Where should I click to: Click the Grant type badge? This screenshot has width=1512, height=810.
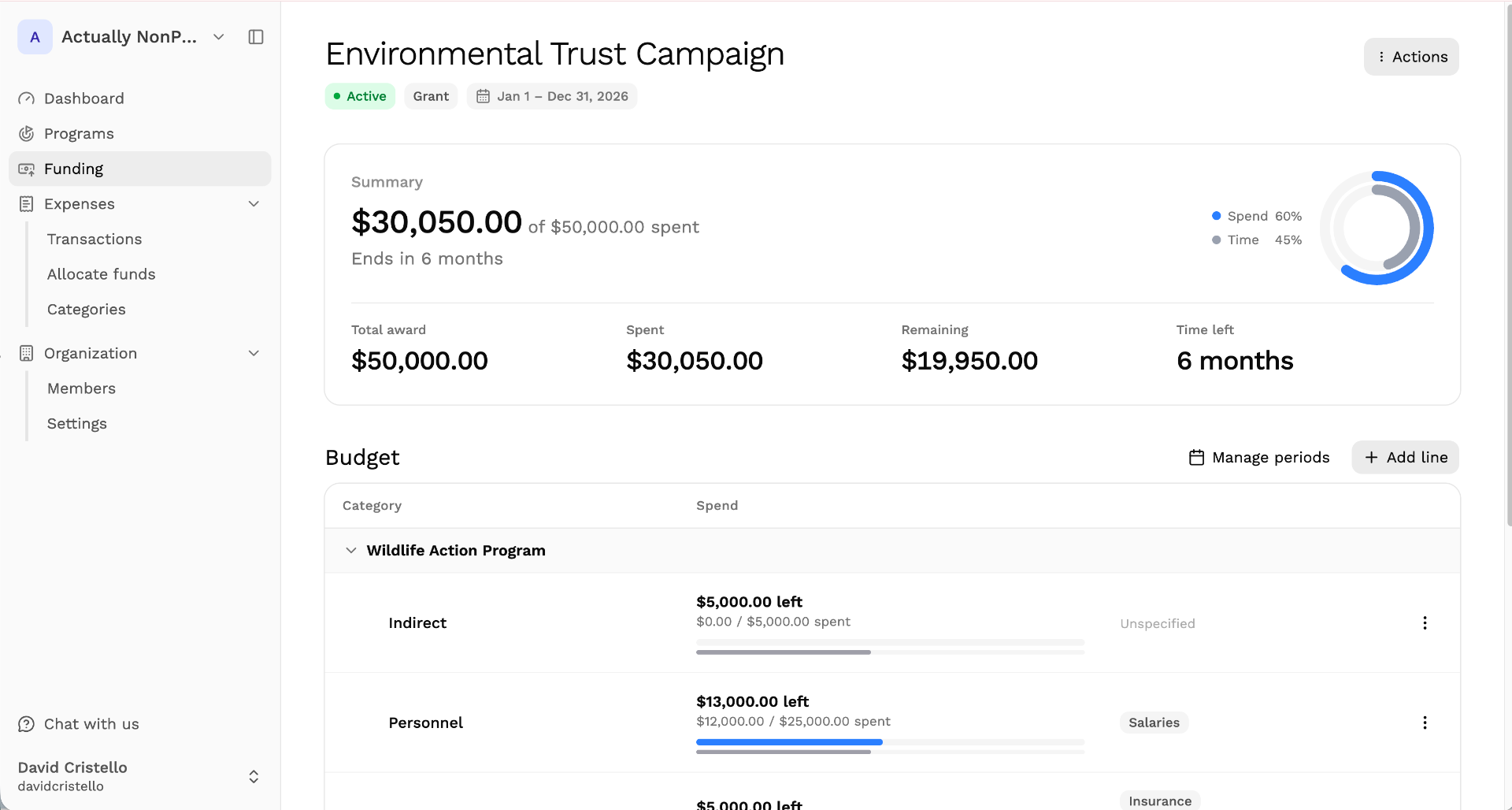[431, 96]
